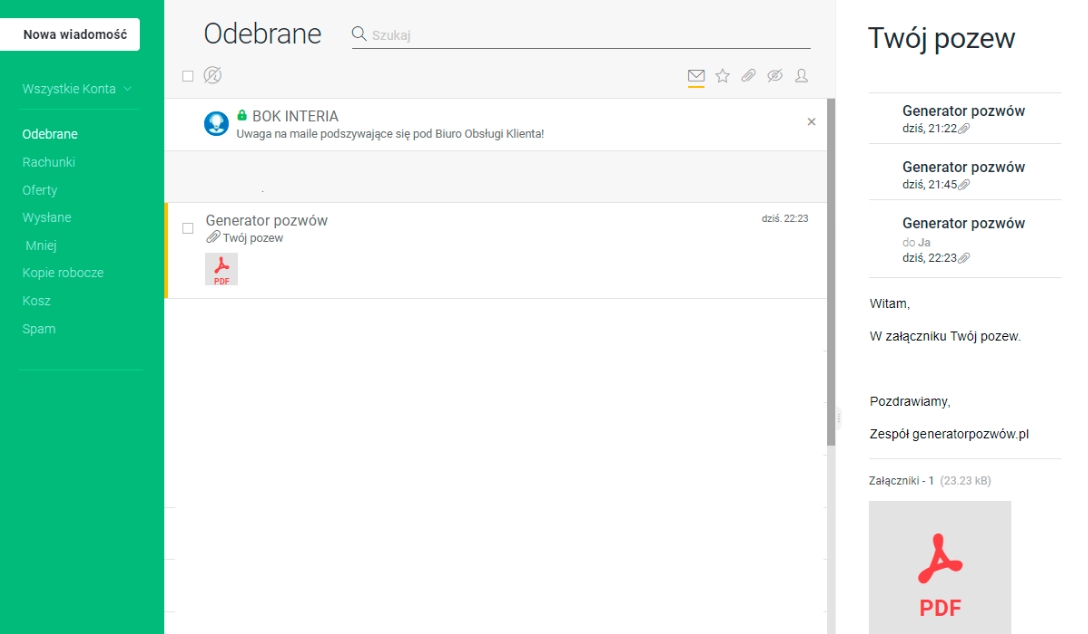The width and height of the screenshot is (1088, 634).
Task: Filter messages by unread envelope icon
Action: click(696, 76)
